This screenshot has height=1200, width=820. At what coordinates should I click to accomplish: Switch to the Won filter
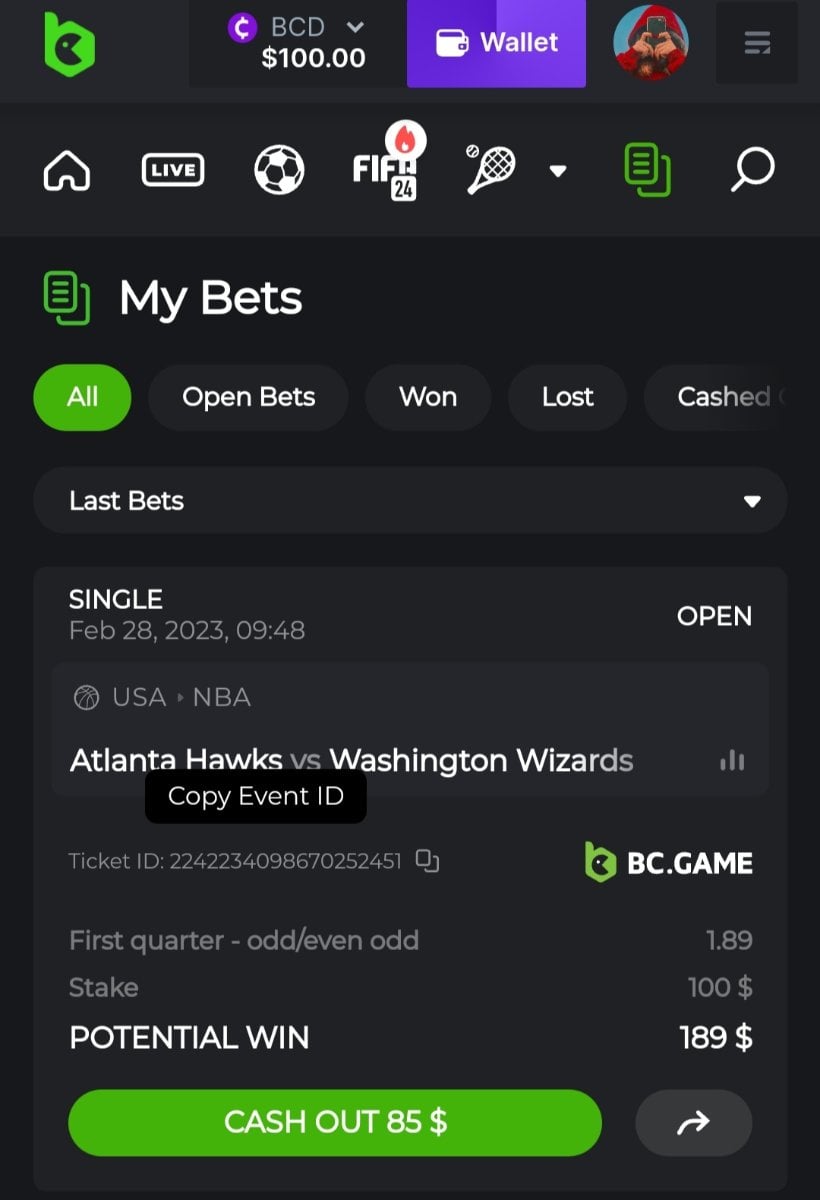[428, 397]
